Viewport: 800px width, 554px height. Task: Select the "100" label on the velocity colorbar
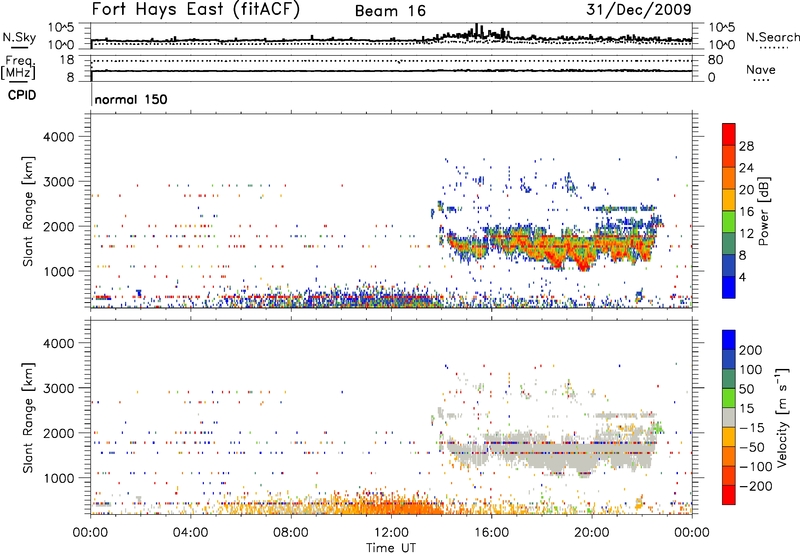[751, 369]
